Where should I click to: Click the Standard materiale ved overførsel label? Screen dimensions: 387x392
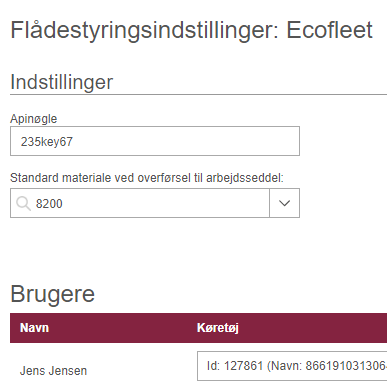[147, 178]
